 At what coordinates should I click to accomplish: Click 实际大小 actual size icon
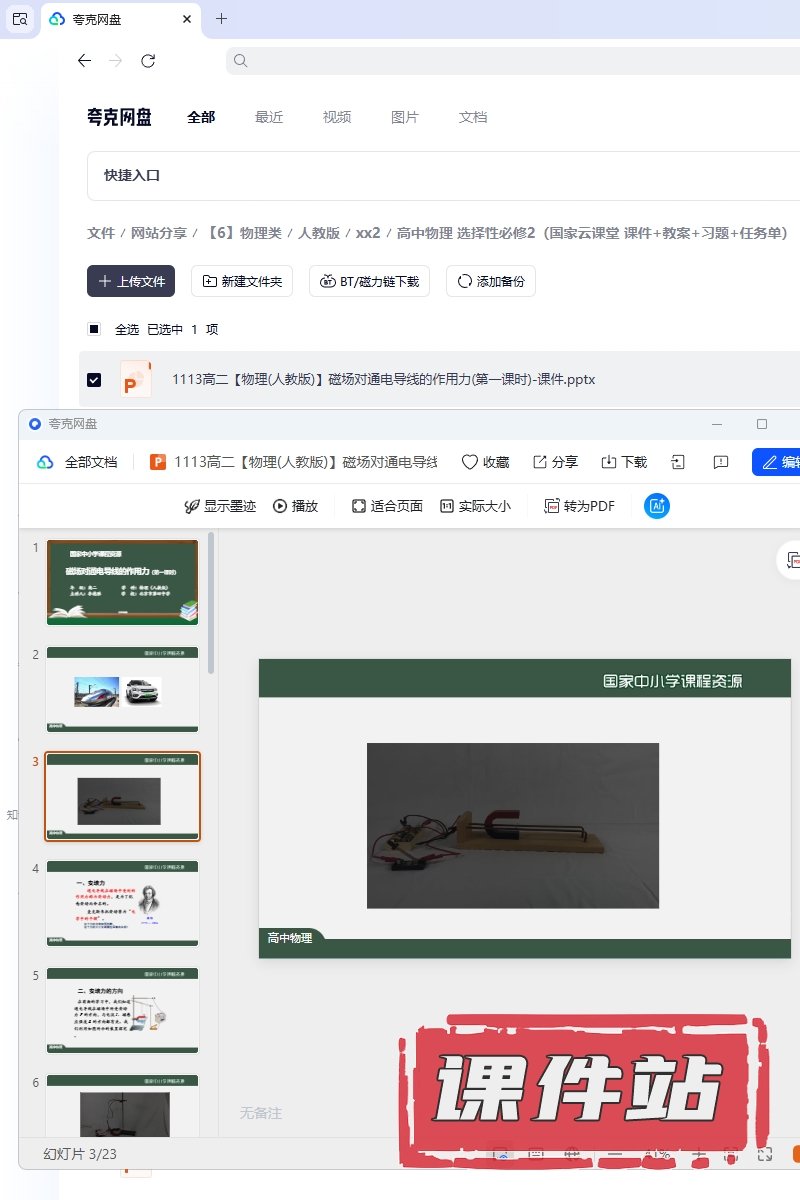pyautogui.click(x=447, y=506)
